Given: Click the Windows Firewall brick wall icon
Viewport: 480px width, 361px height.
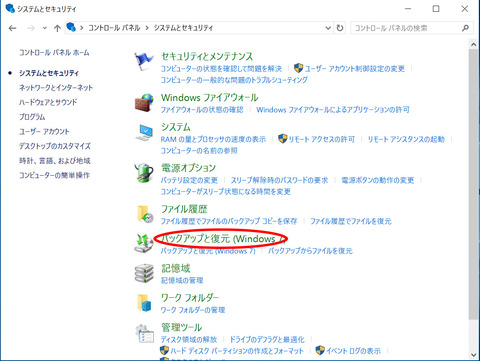Looking at the screenshot, I should point(144,102).
